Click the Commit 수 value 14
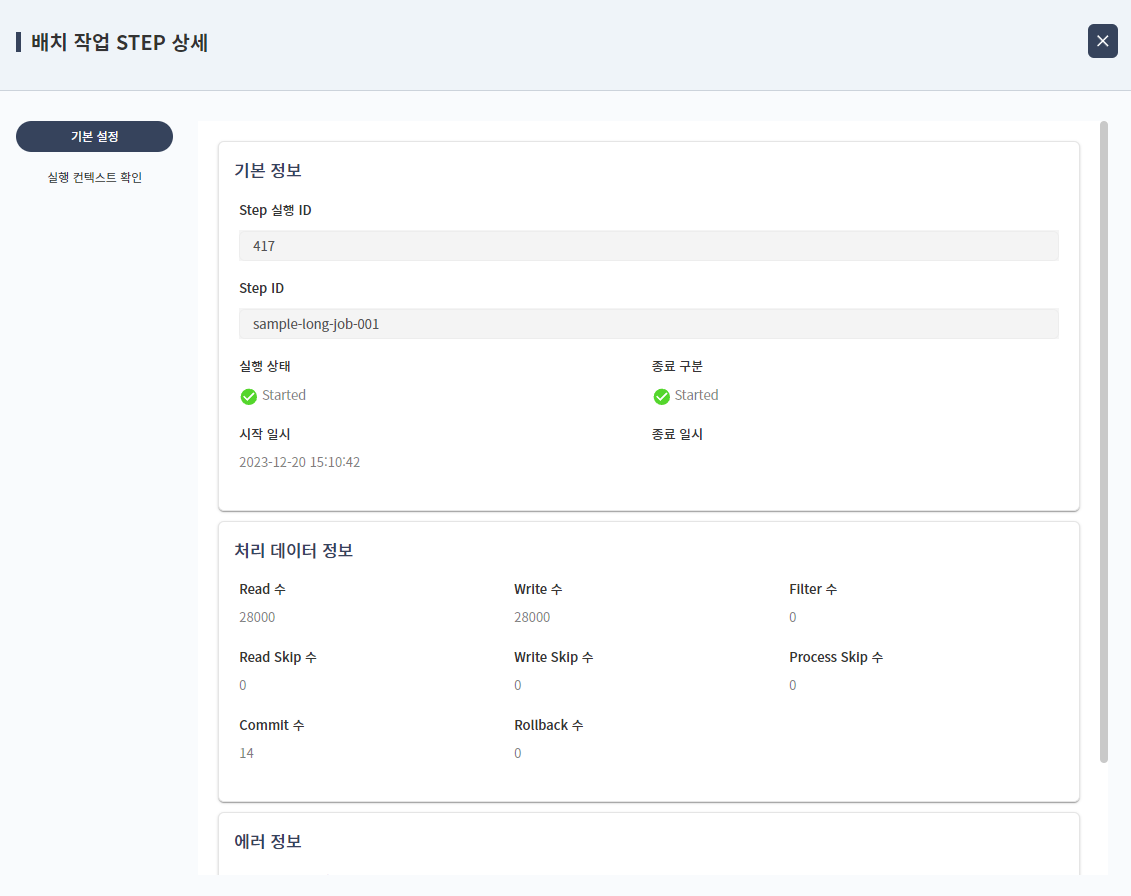The width and height of the screenshot is (1131, 896). [246, 753]
